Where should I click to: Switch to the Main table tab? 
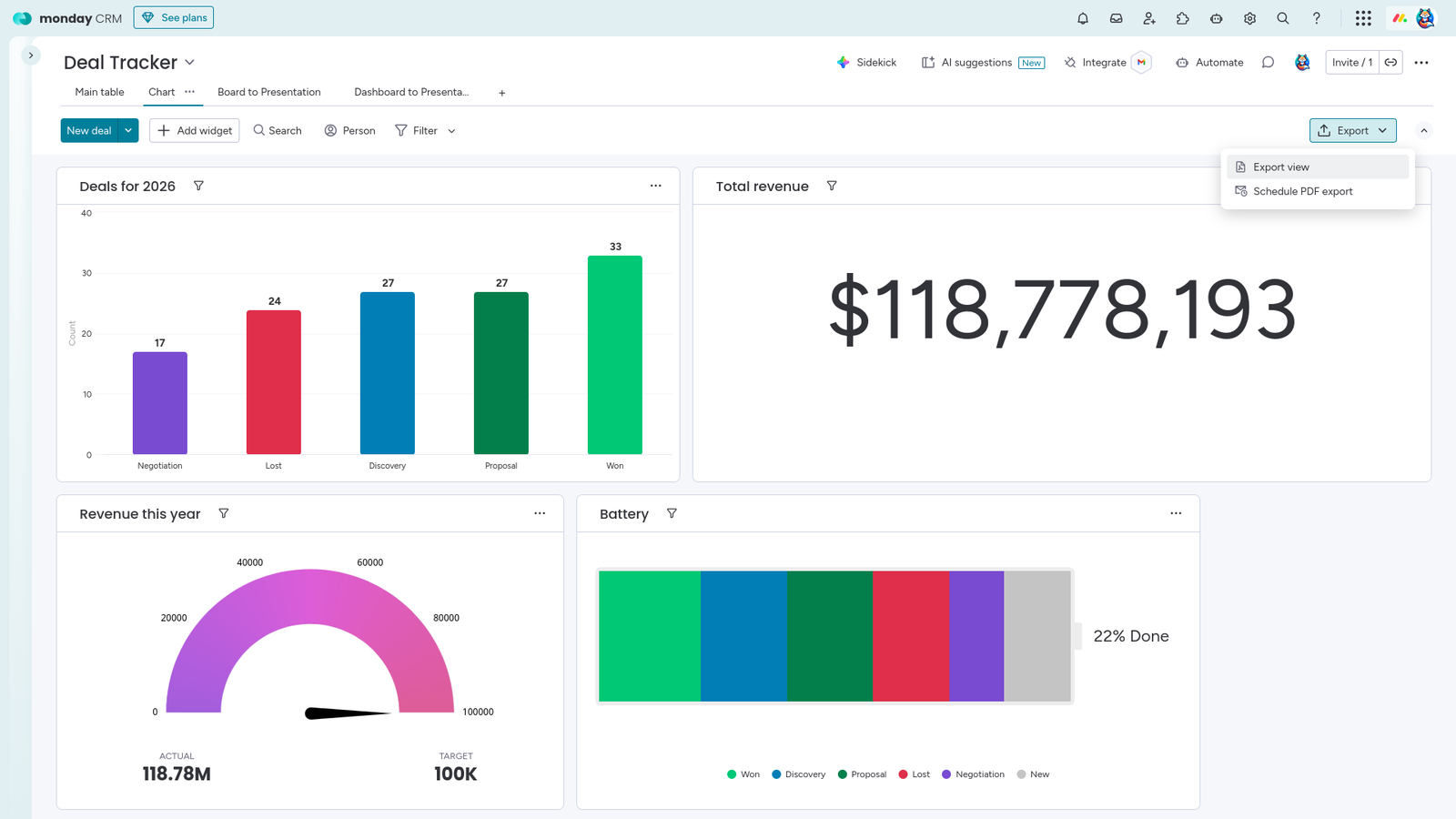coord(98,92)
